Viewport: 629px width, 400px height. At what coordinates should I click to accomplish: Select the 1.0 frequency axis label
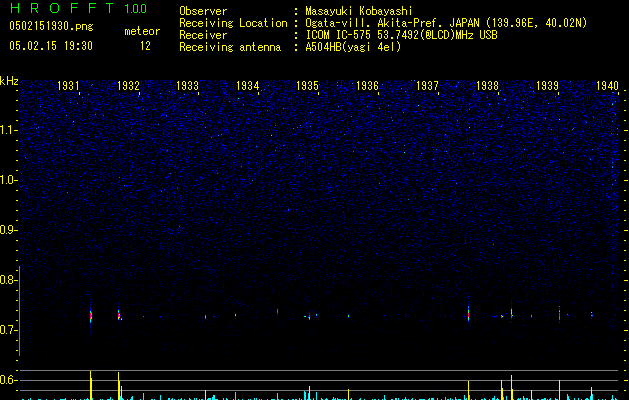click(9, 180)
